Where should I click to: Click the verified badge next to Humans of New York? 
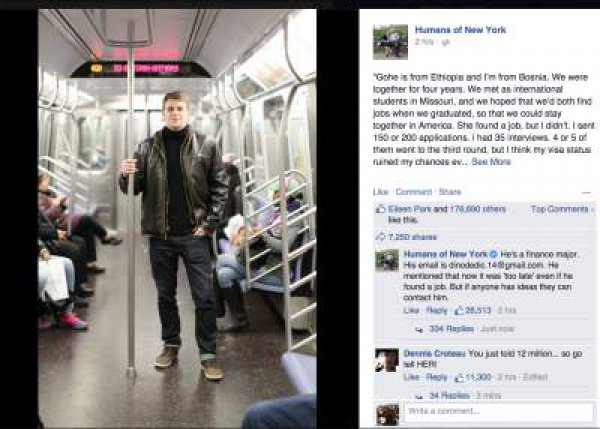494,254
